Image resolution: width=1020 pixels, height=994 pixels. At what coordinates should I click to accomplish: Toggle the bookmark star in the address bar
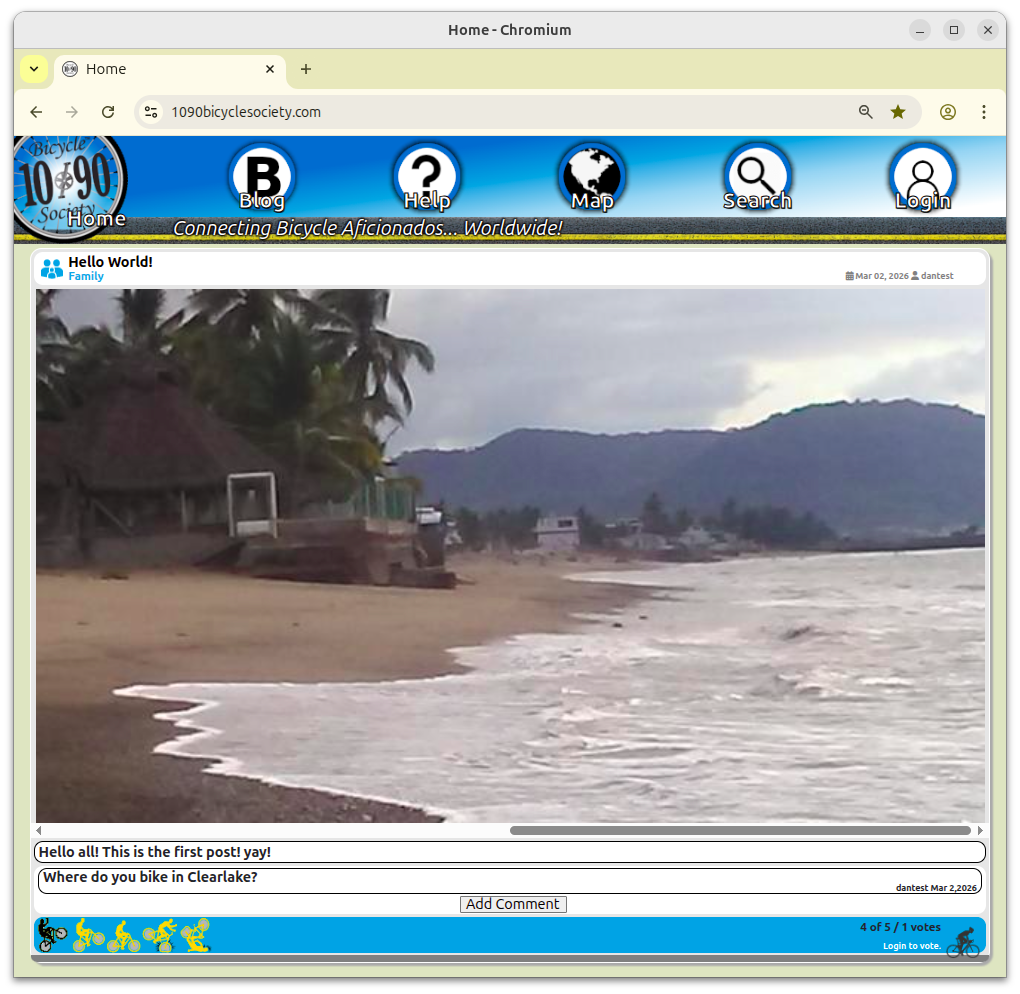click(897, 112)
